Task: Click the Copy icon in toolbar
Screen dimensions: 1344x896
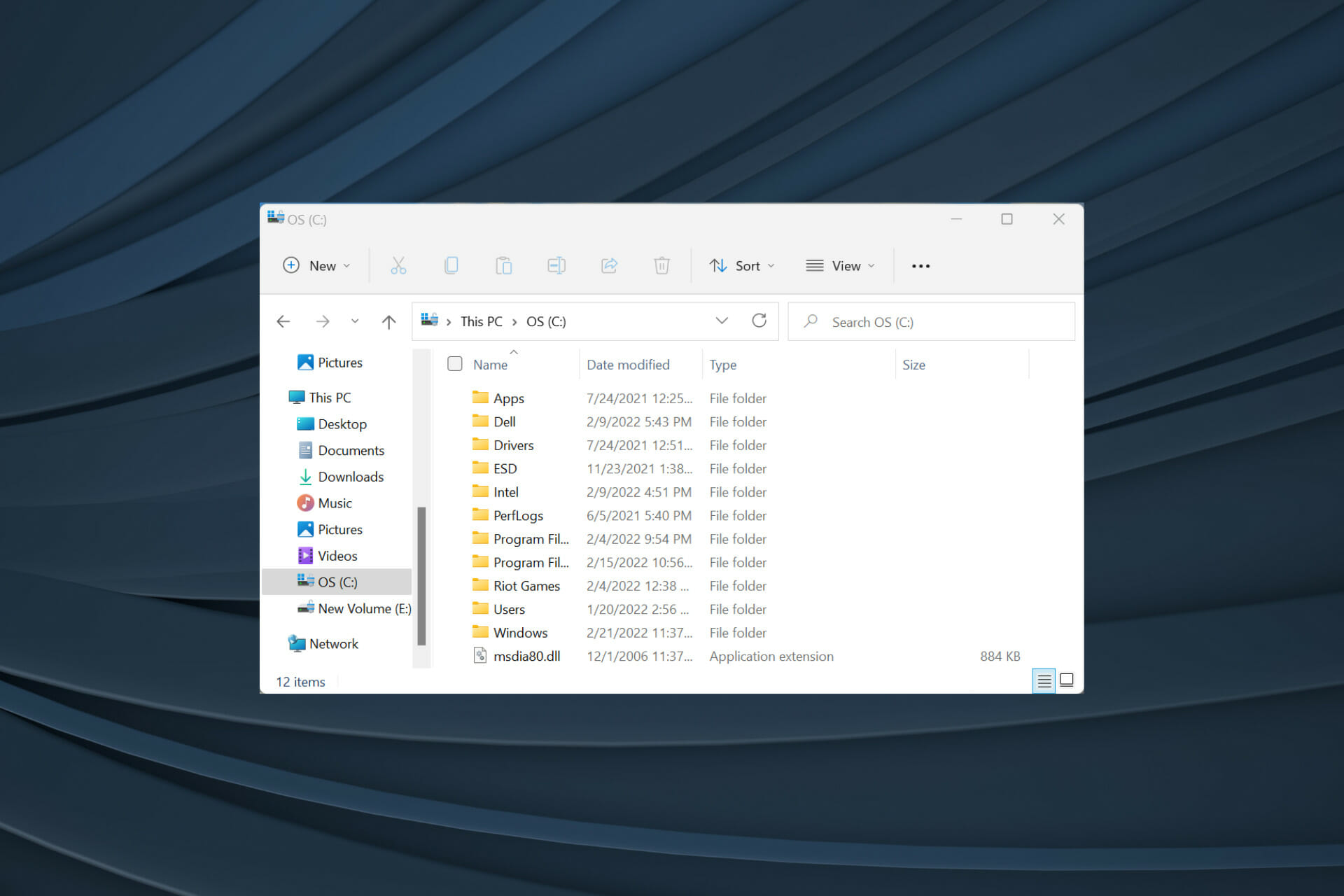Action: point(451,266)
